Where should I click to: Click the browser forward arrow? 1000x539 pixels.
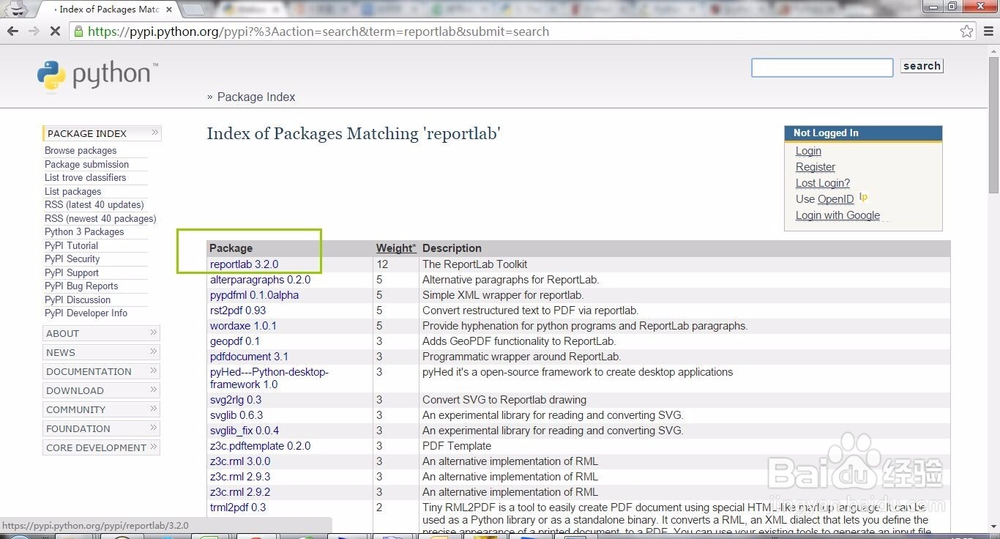[34, 31]
